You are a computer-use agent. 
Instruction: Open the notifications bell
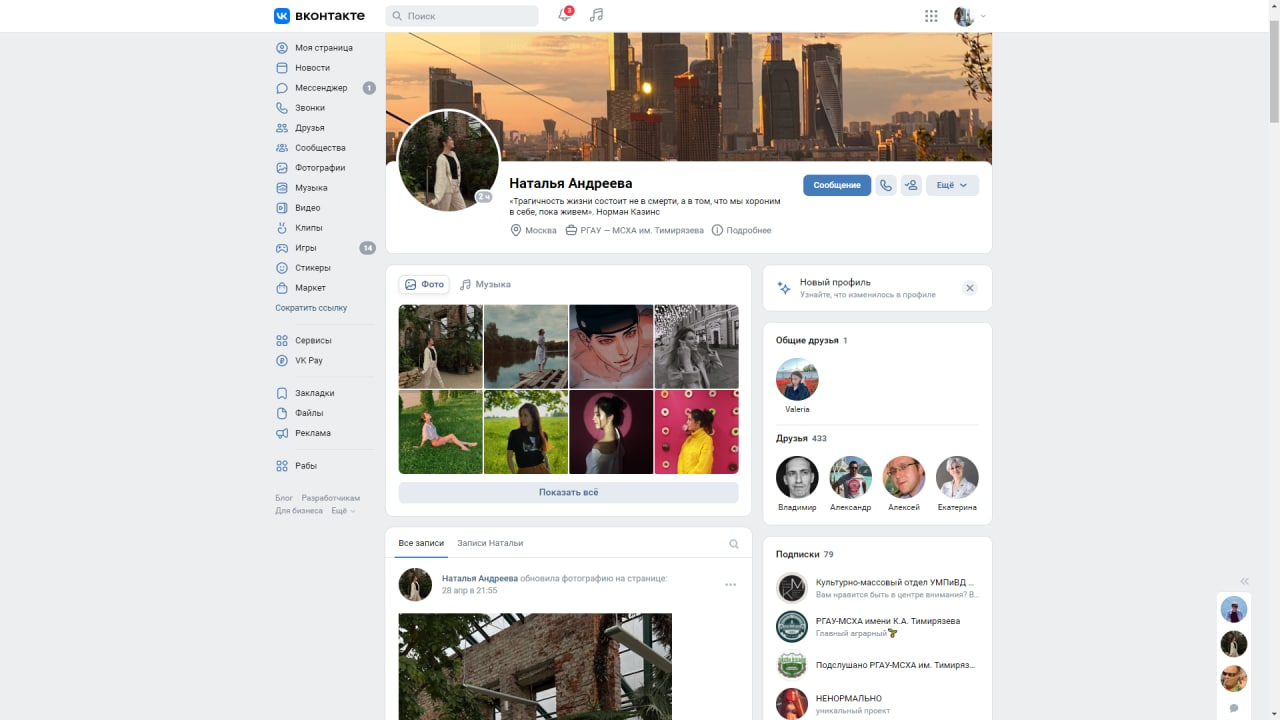tap(565, 15)
